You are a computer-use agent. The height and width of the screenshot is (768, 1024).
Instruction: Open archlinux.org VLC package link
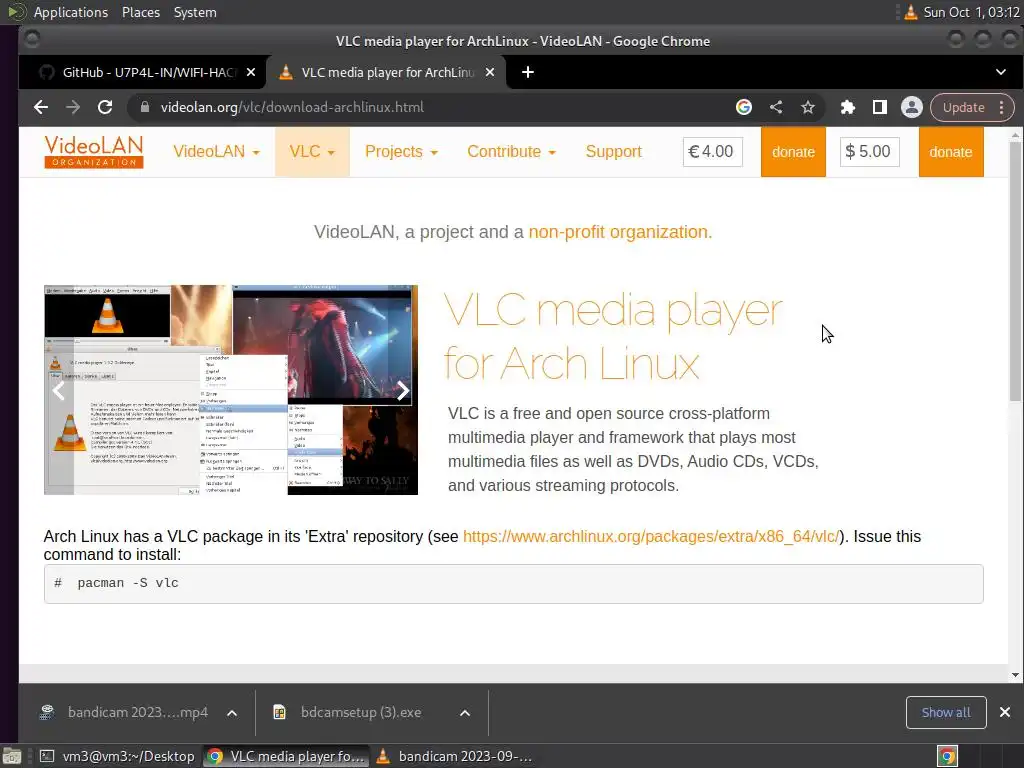pos(650,536)
